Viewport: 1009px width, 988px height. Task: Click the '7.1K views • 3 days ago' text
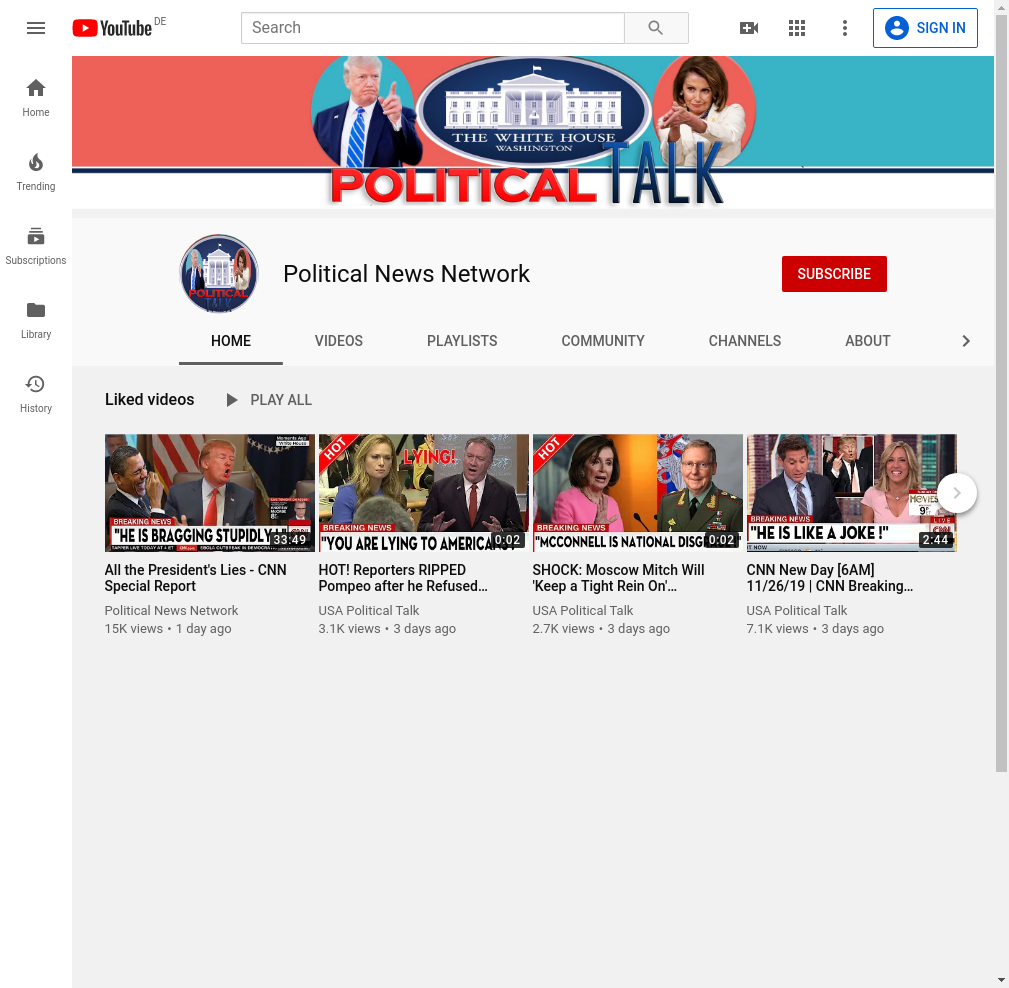tap(815, 629)
